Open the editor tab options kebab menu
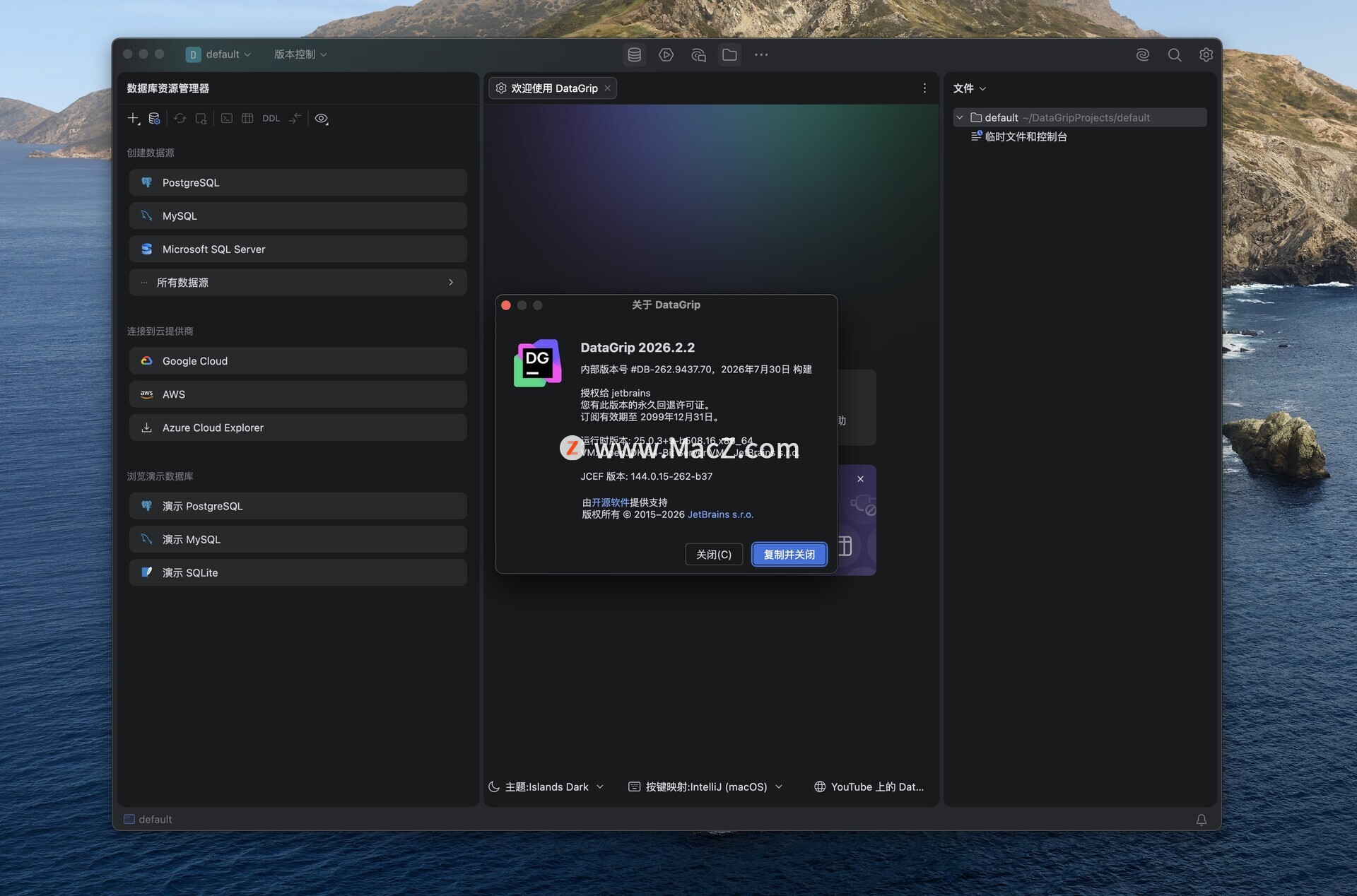This screenshot has width=1357, height=896. tap(924, 88)
